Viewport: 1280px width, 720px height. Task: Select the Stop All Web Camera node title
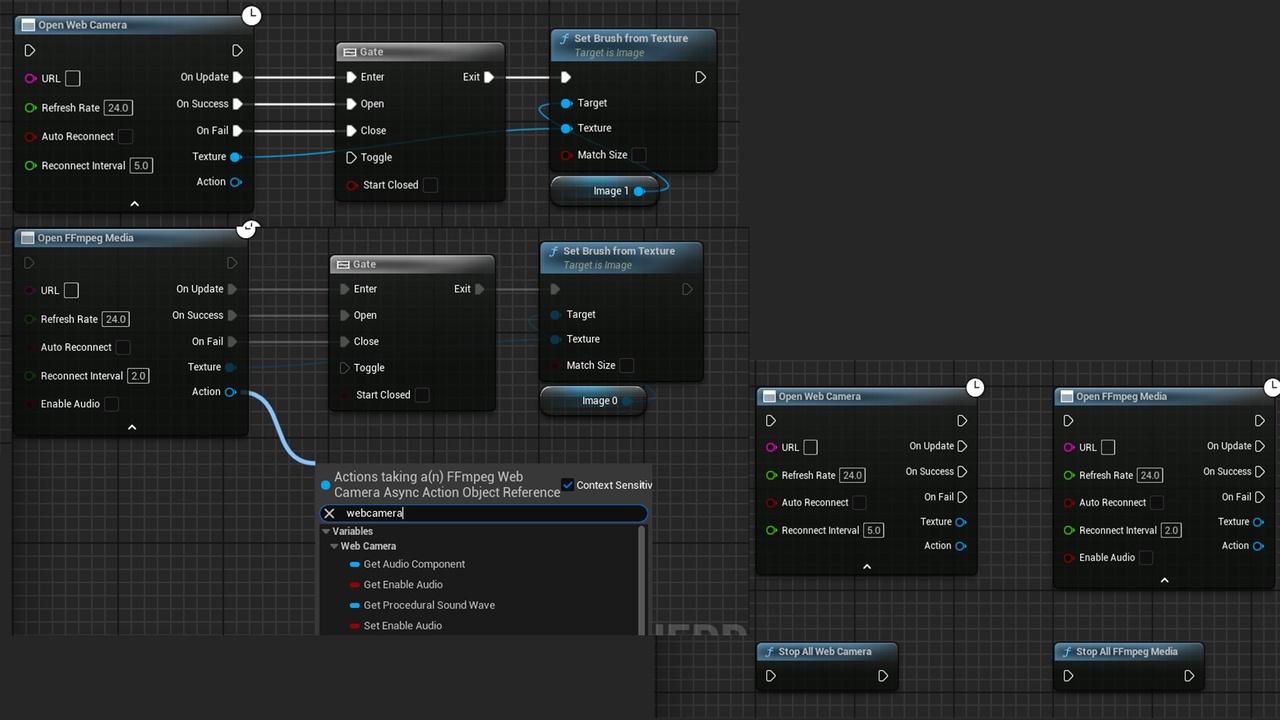tap(825, 652)
